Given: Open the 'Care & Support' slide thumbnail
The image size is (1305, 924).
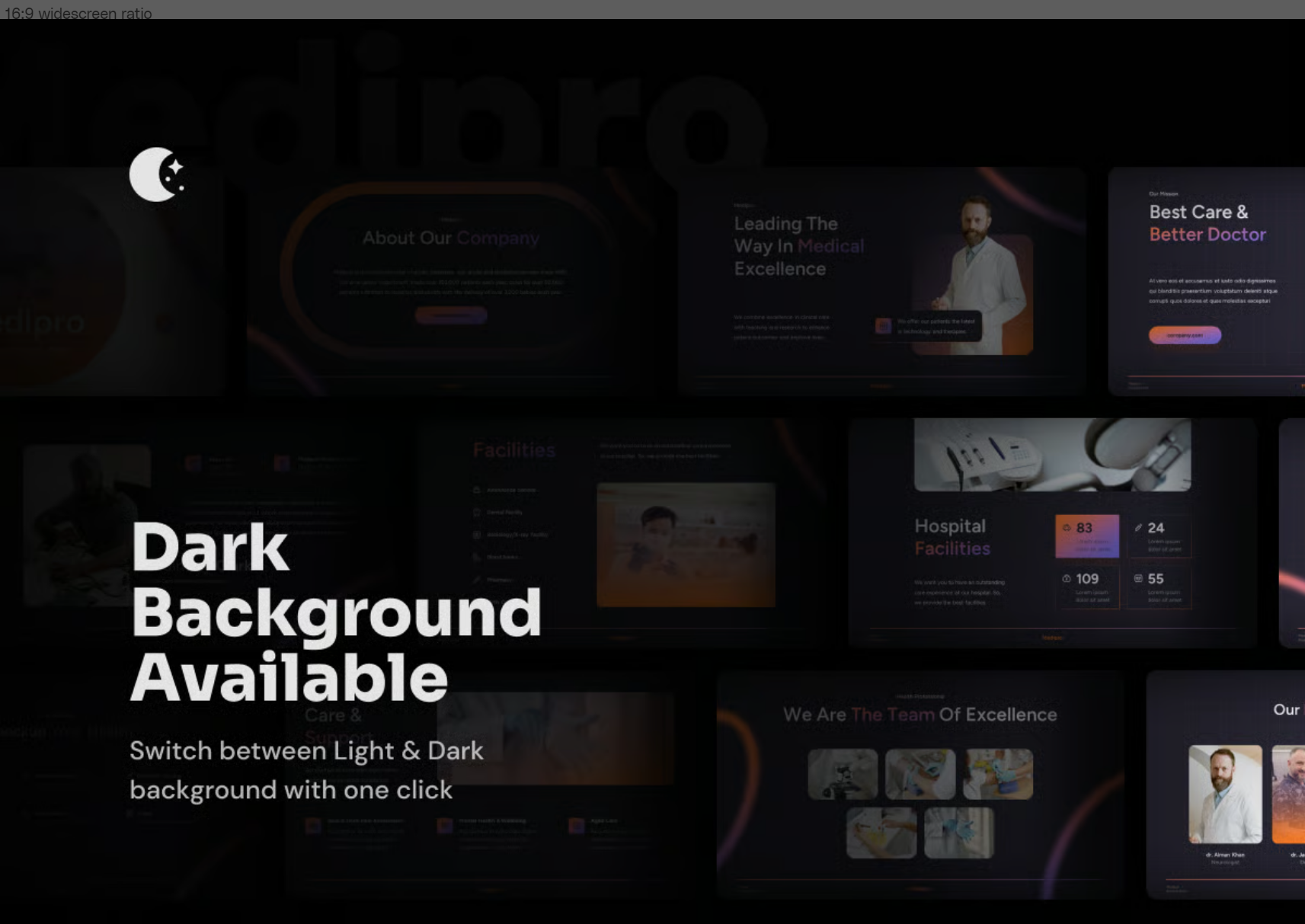Looking at the screenshot, I should coord(488,785).
